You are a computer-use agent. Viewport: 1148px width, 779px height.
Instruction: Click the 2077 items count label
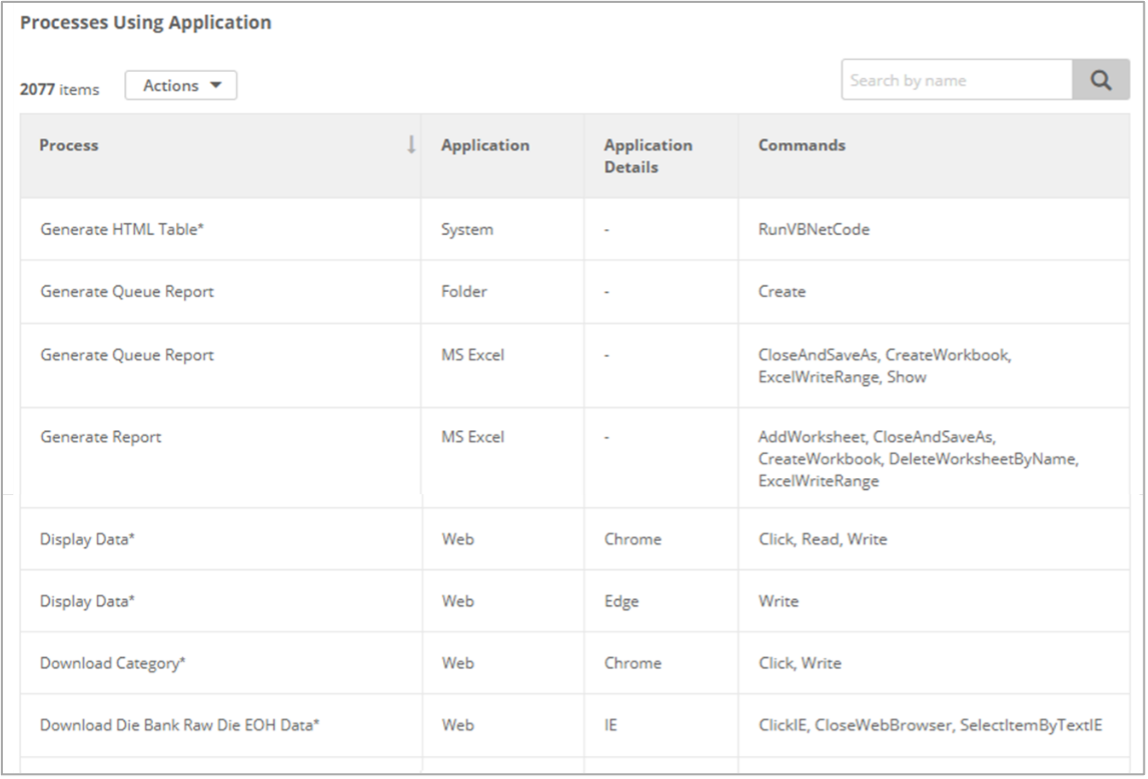[60, 89]
